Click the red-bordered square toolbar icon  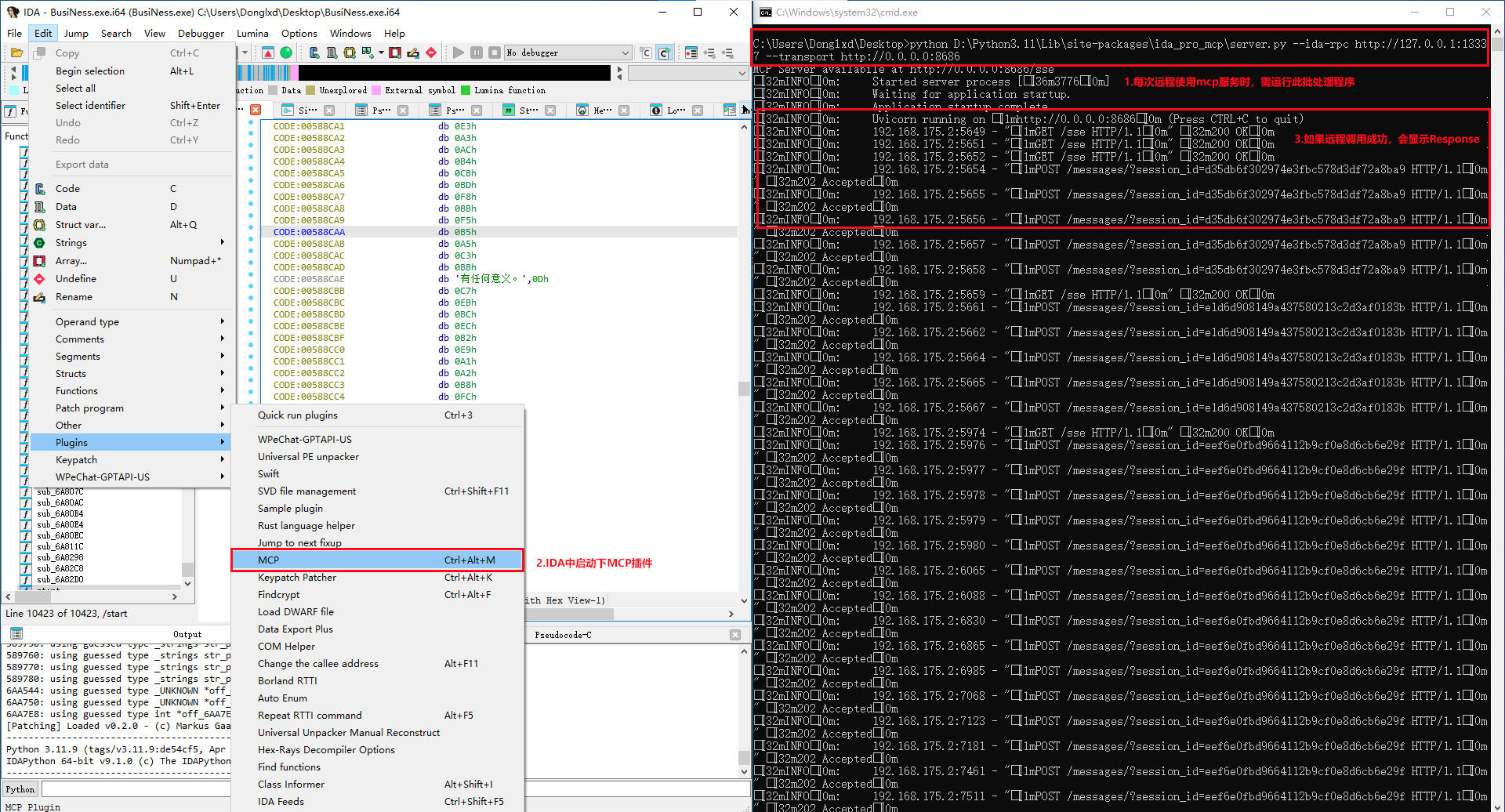[395, 53]
